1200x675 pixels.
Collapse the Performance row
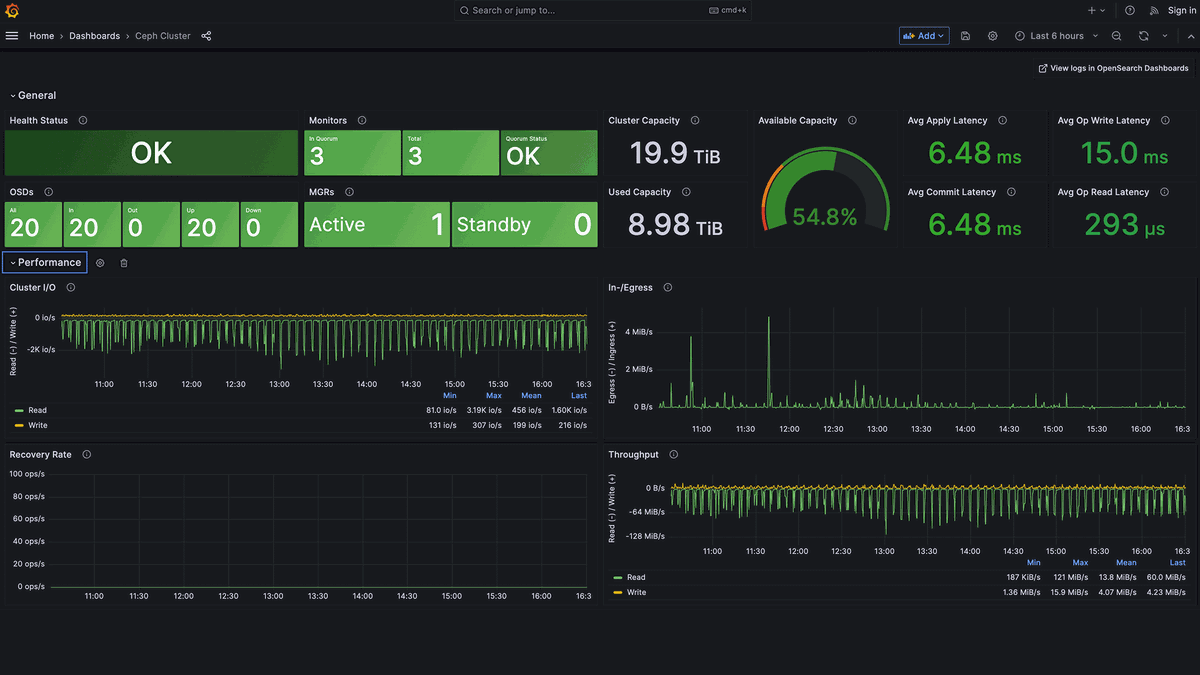coord(45,263)
